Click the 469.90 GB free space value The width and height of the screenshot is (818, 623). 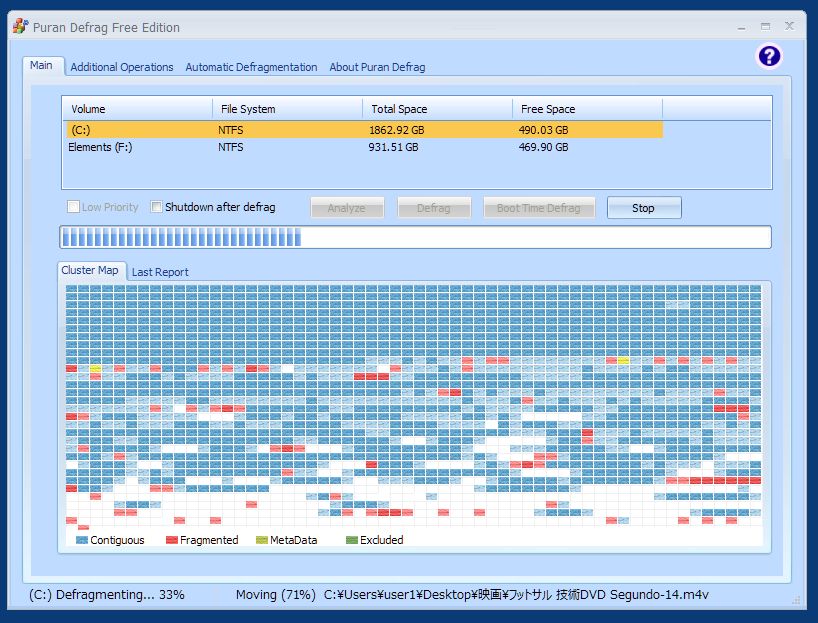(x=543, y=147)
